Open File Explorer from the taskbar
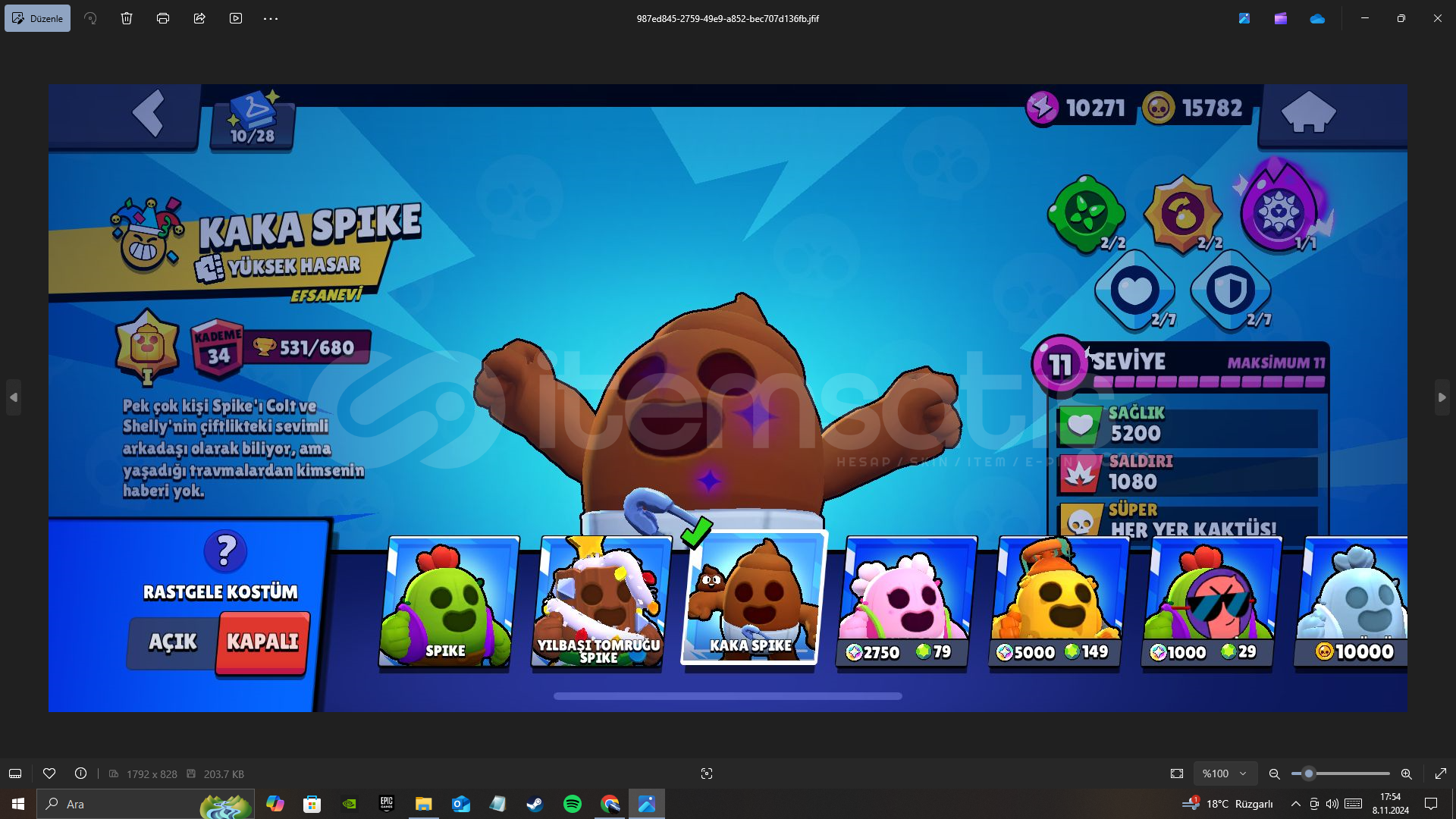 [424, 804]
